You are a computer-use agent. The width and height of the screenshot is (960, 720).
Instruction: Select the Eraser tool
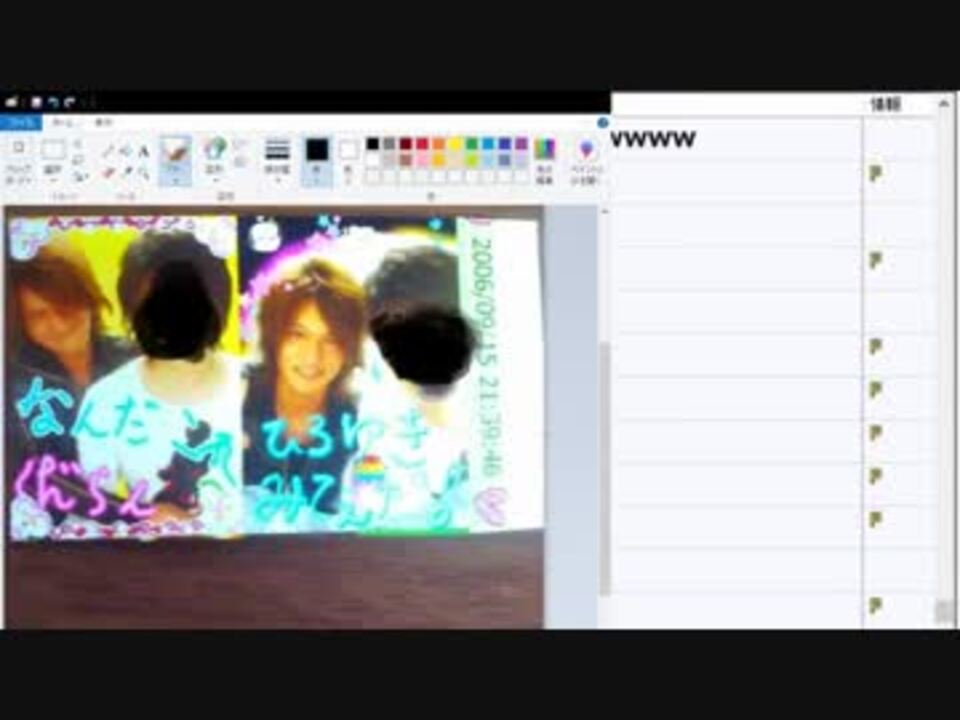pyautogui.click(x=108, y=173)
